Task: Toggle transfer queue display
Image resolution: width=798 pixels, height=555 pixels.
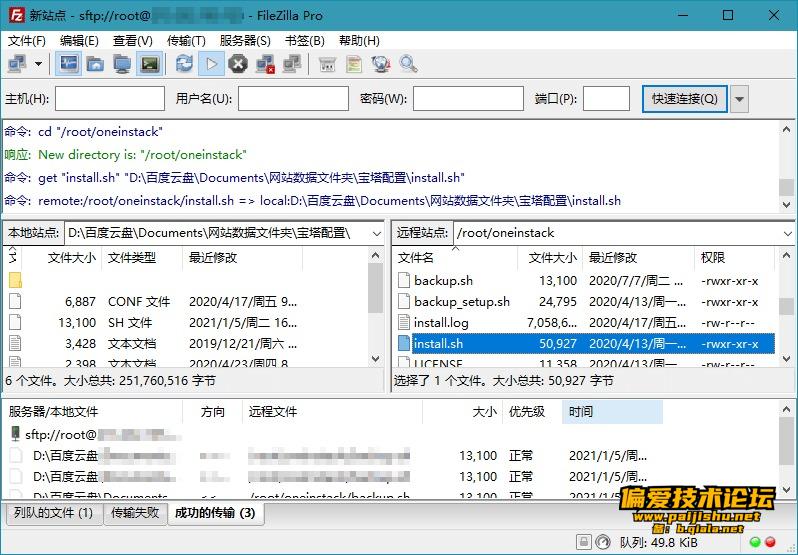Action: tap(150, 64)
